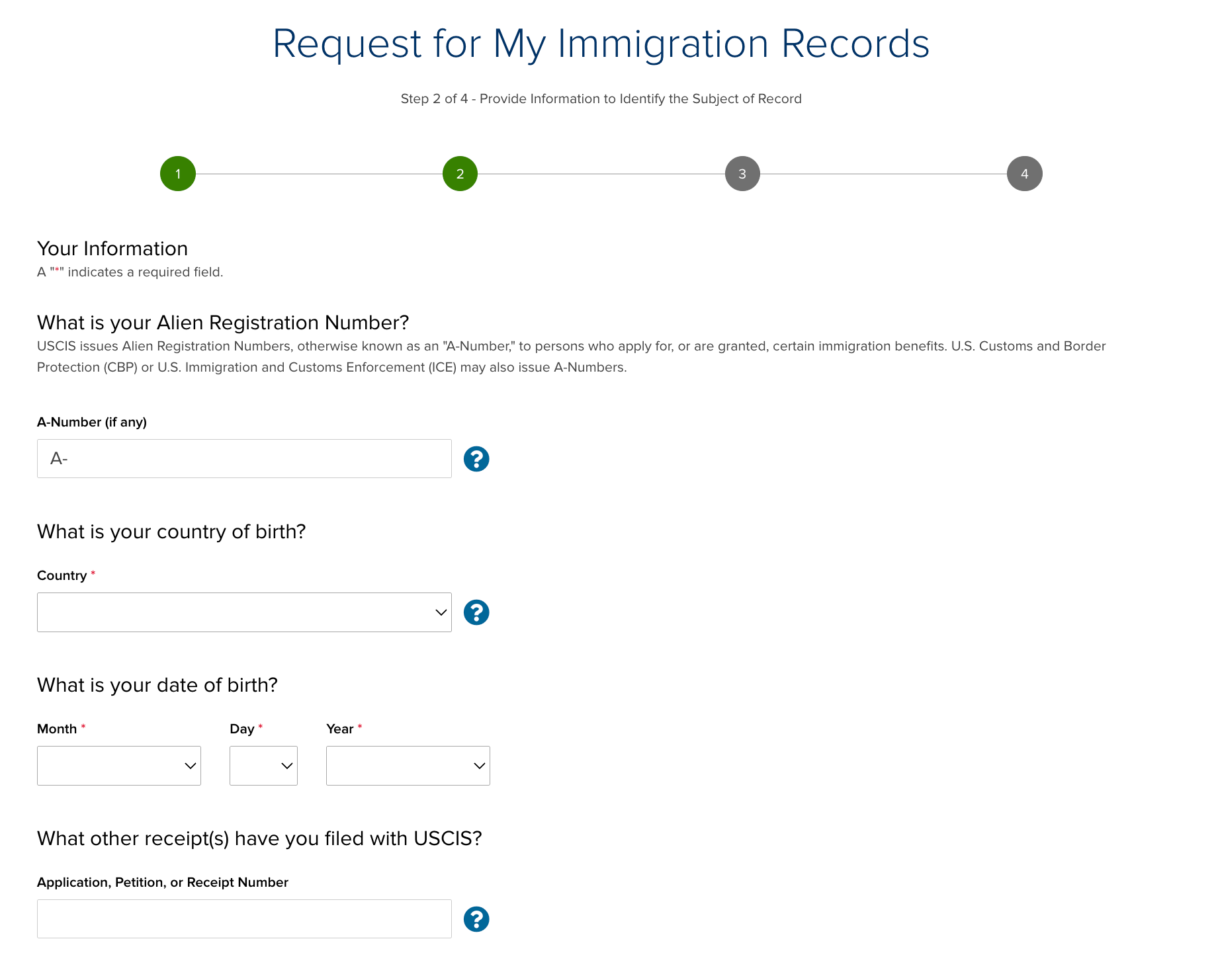The height and width of the screenshot is (980, 1216).
Task: Open the Year dropdown
Action: tap(408, 766)
